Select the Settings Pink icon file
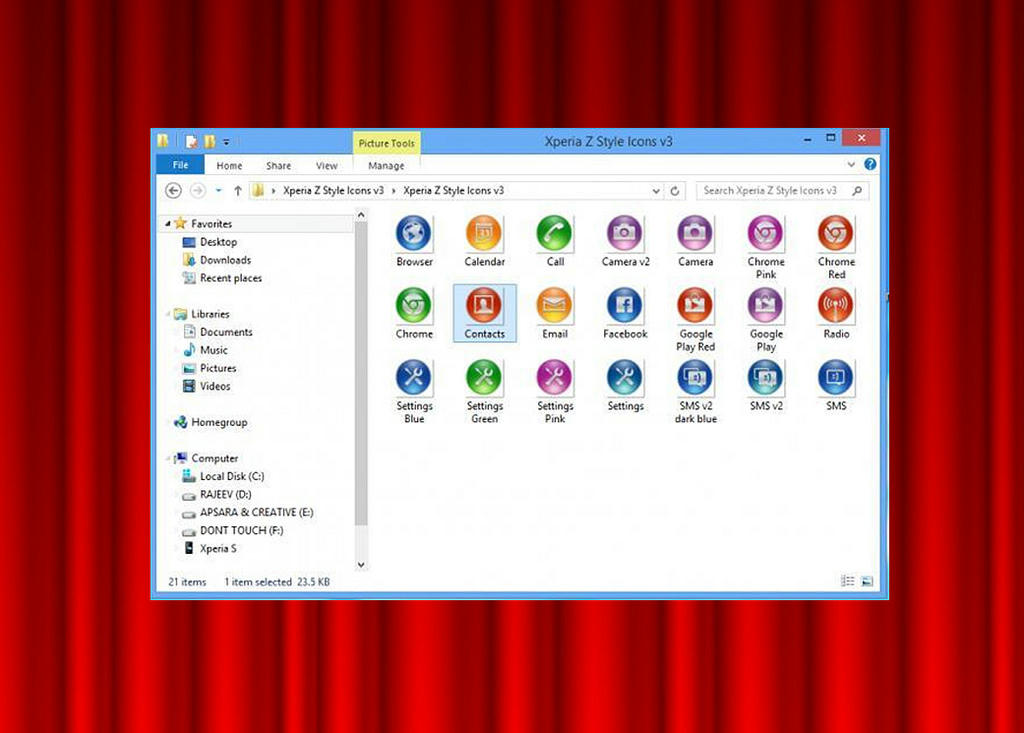 (x=554, y=391)
